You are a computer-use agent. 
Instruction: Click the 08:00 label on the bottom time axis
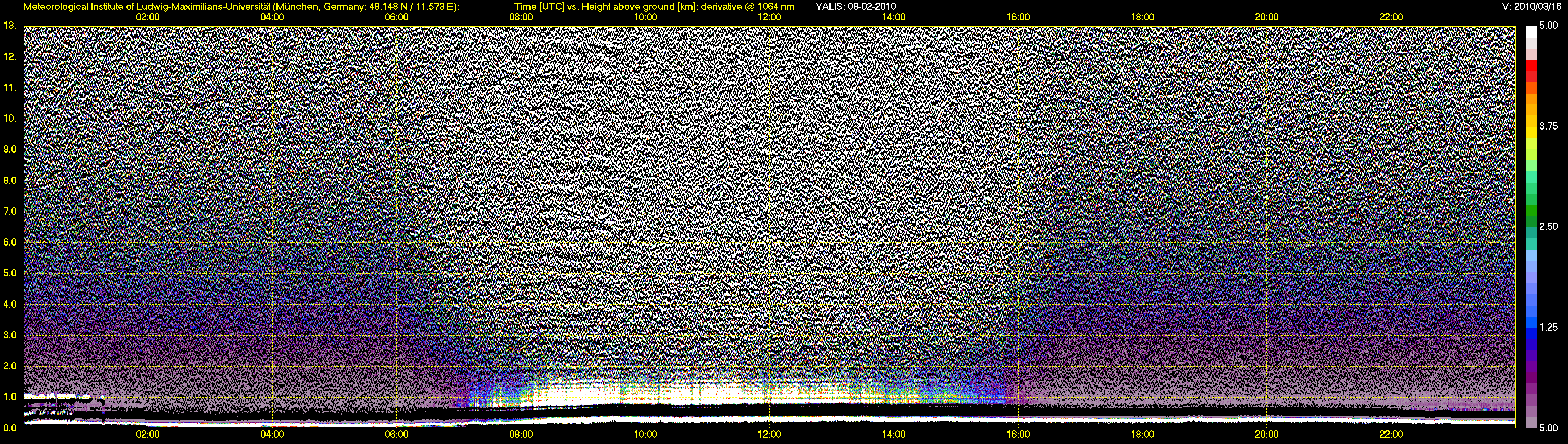521,435
